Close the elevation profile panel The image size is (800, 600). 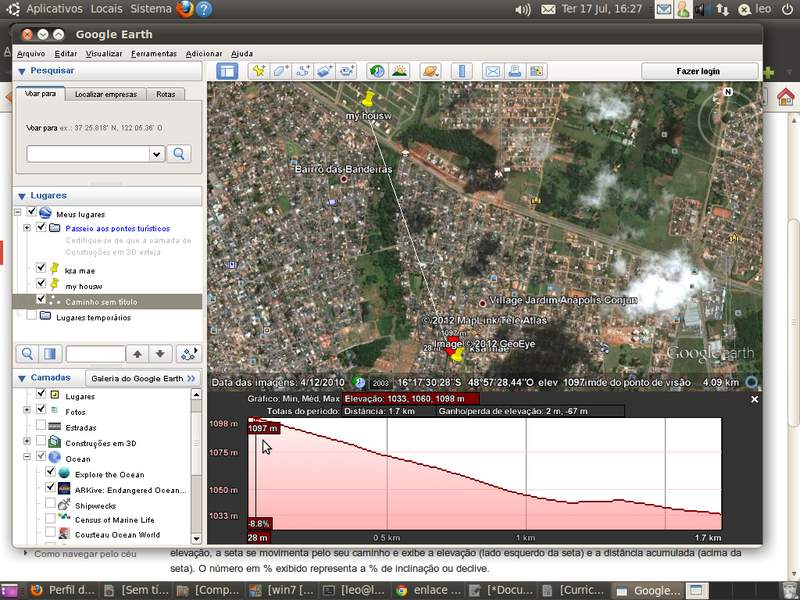tap(755, 399)
